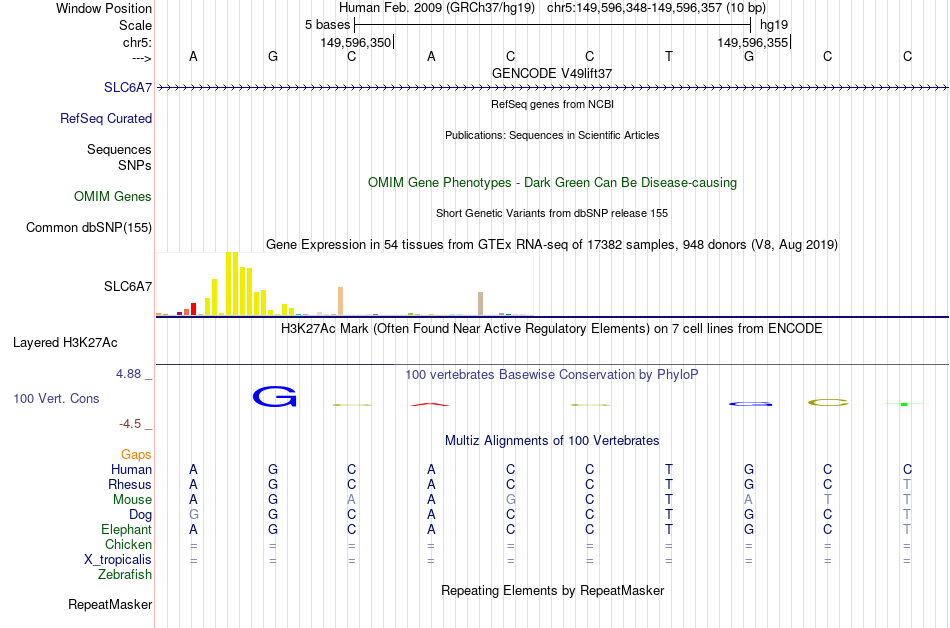This screenshot has width=950, height=628.
Task: Click the chr5 base position label
Action: [137, 42]
